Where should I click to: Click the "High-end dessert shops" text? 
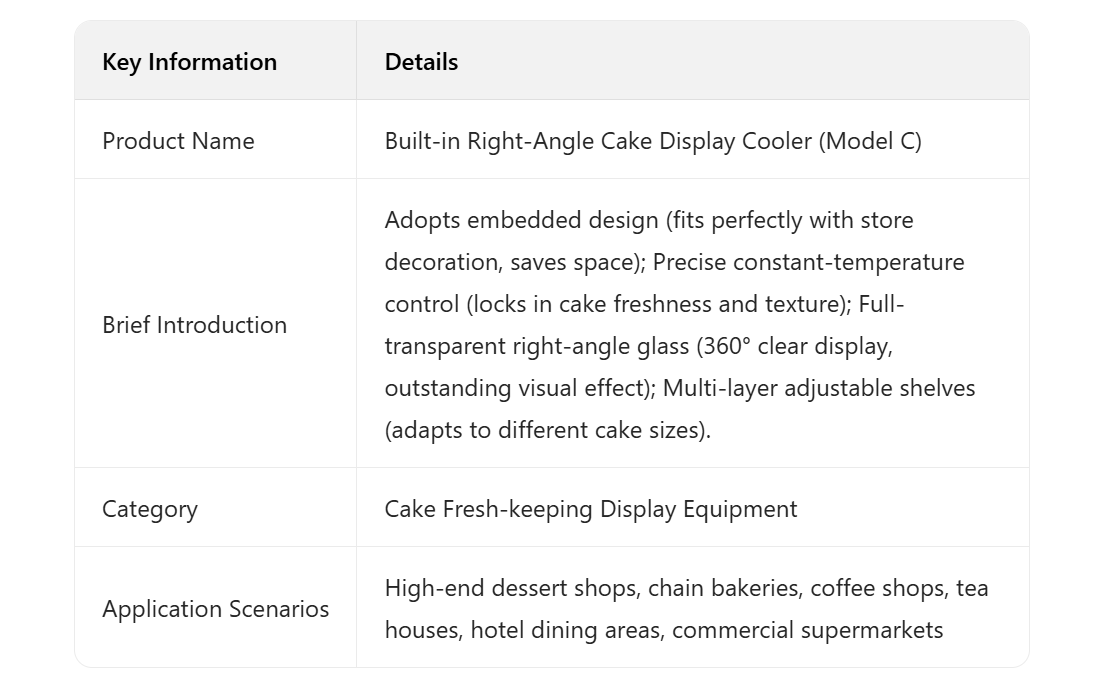tap(510, 588)
